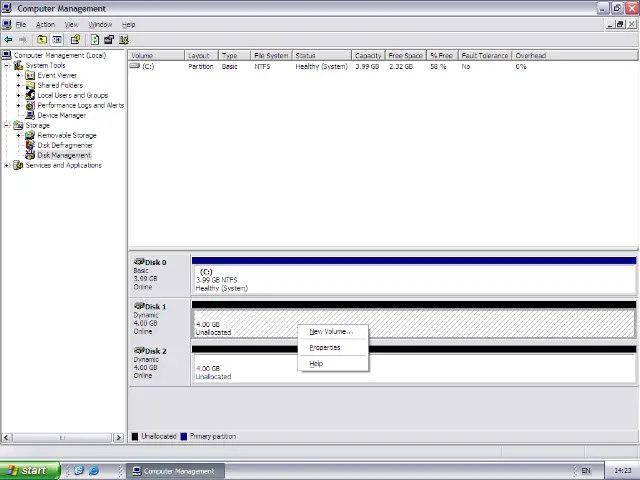
Task: Choose Properties from the context menu
Action: click(333, 348)
